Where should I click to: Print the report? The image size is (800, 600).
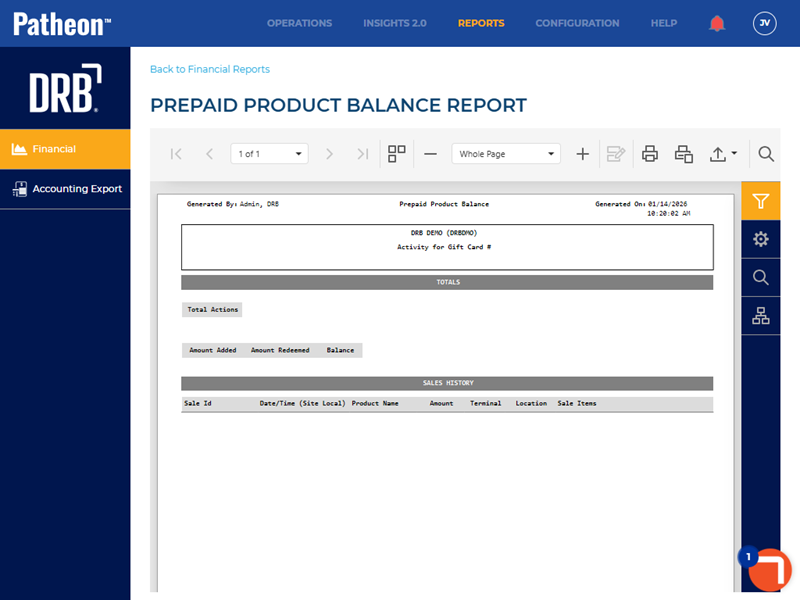tap(650, 154)
